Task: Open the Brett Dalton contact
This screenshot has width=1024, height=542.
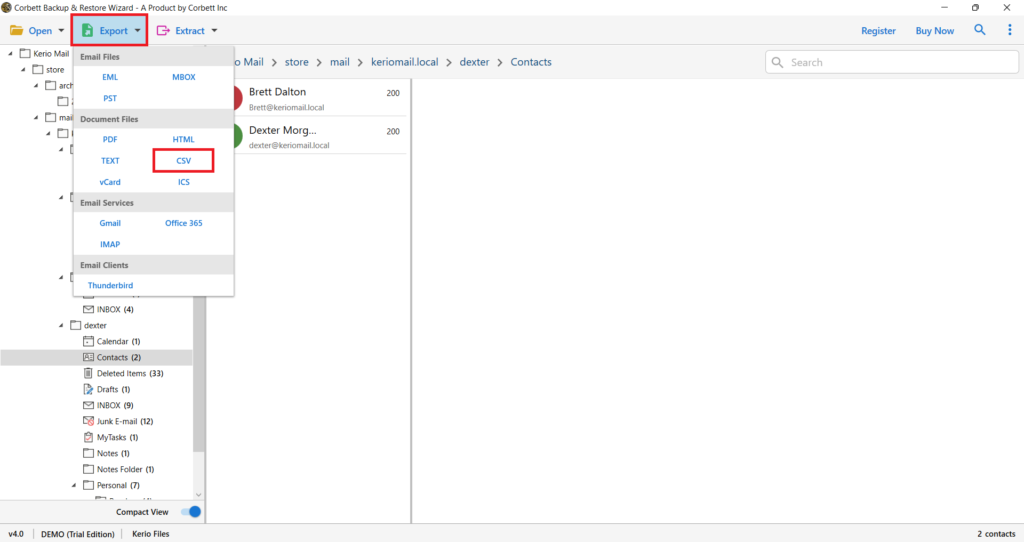Action: click(x=319, y=98)
